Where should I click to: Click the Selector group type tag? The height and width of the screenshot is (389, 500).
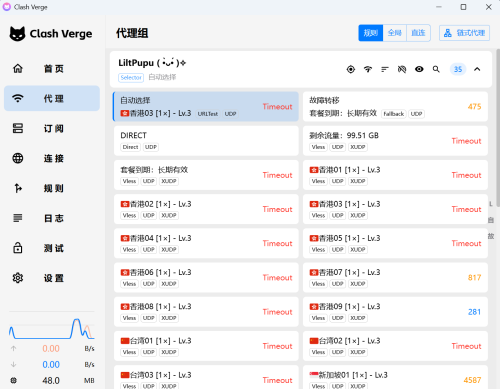[131, 77]
